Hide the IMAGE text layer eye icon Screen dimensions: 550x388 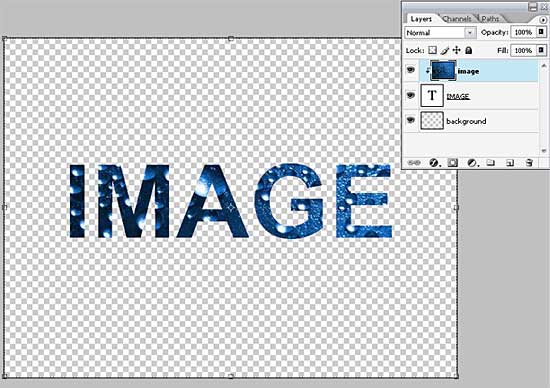coord(410,95)
